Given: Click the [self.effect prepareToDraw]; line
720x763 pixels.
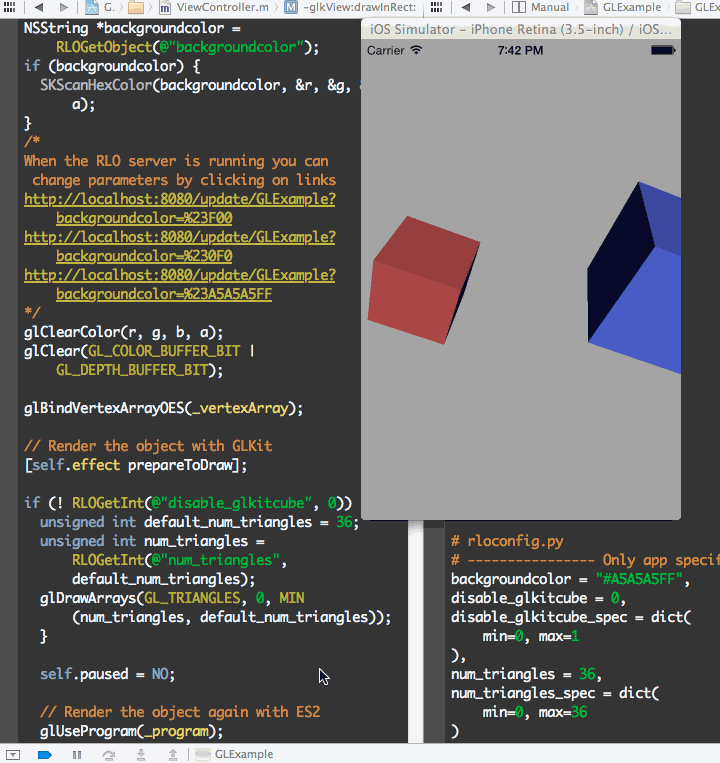Looking at the screenshot, I should click(136, 465).
